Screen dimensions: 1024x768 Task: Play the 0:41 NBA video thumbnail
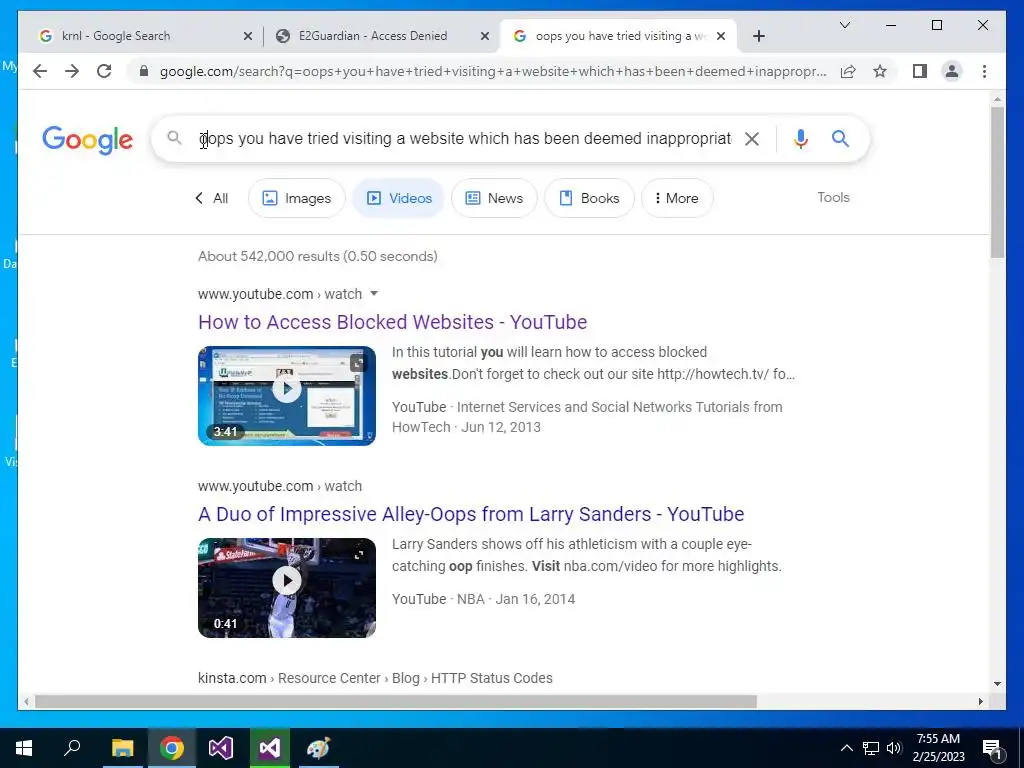click(x=287, y=588)
